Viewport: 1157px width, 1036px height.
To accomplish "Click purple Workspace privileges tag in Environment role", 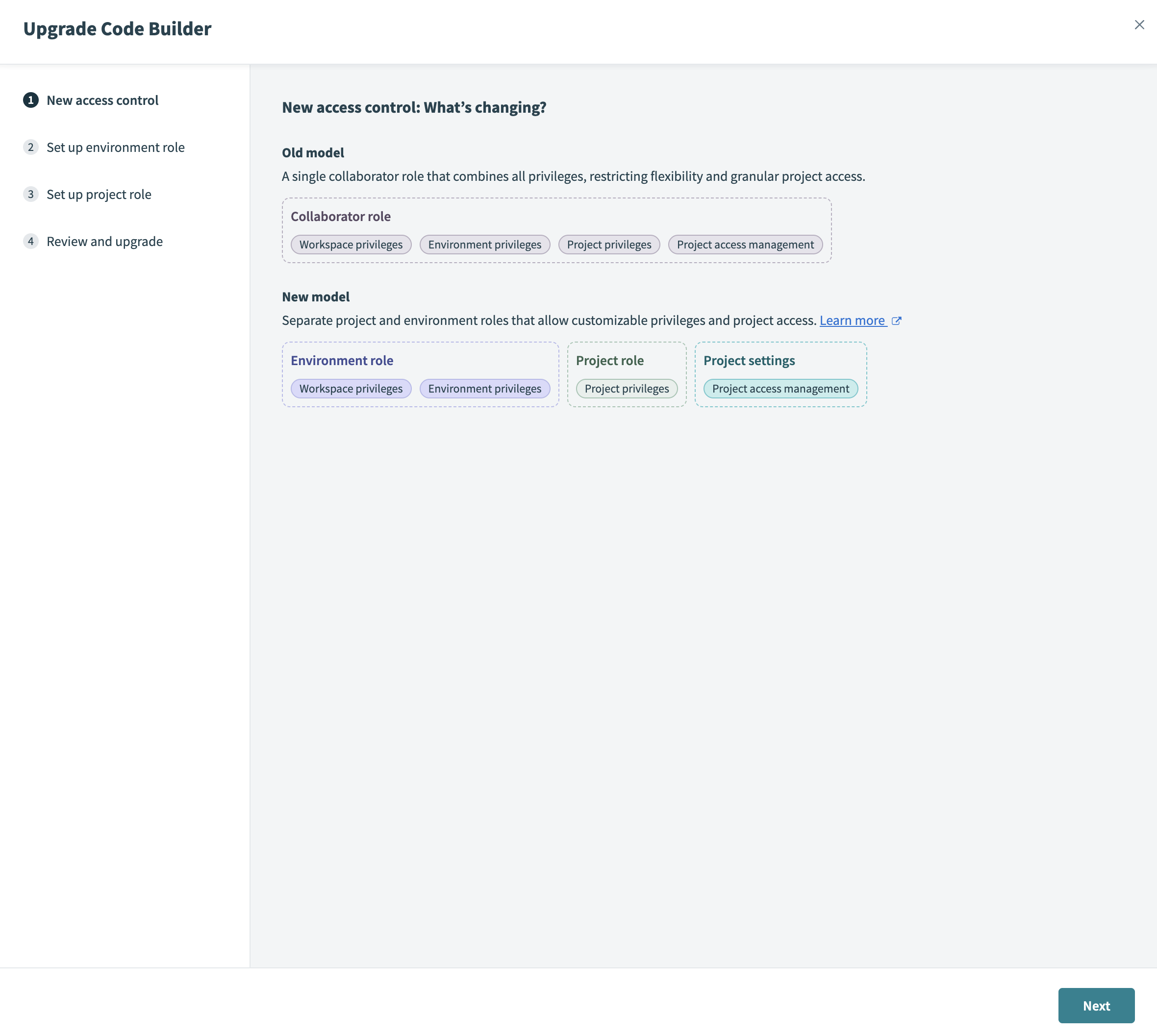I will pyautogui.click(x=351, y=388).
